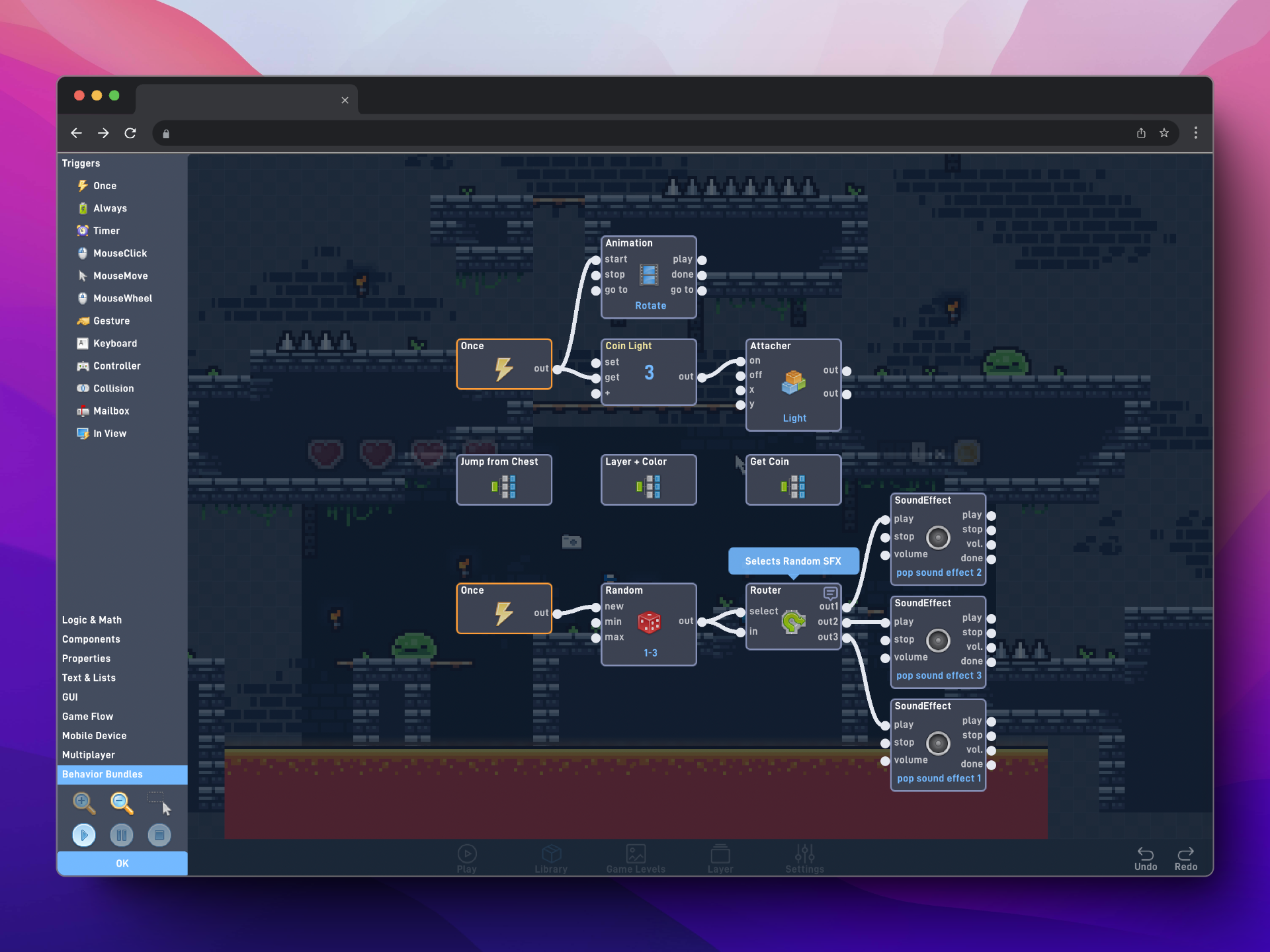Open the browser three-dot menu
The image size is (1270, 952).
[x=1195, y=133]
